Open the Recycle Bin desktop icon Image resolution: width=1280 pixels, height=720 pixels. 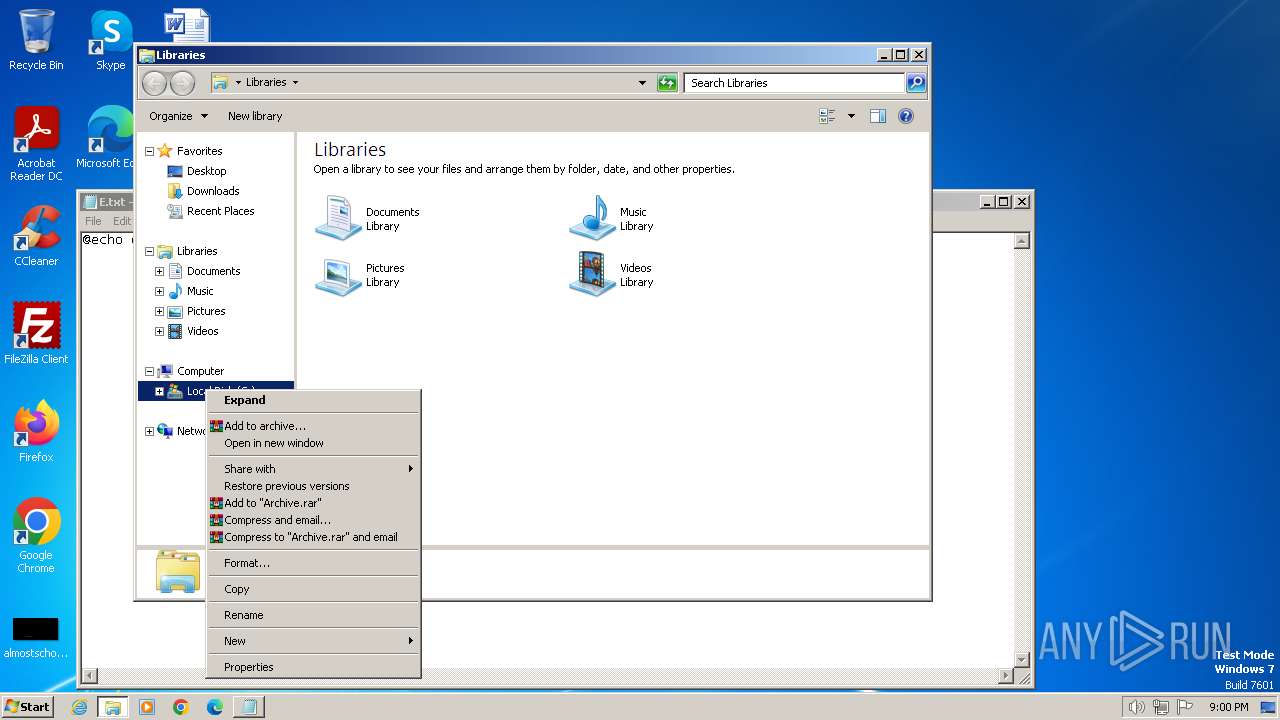click(x=36, y=40)
